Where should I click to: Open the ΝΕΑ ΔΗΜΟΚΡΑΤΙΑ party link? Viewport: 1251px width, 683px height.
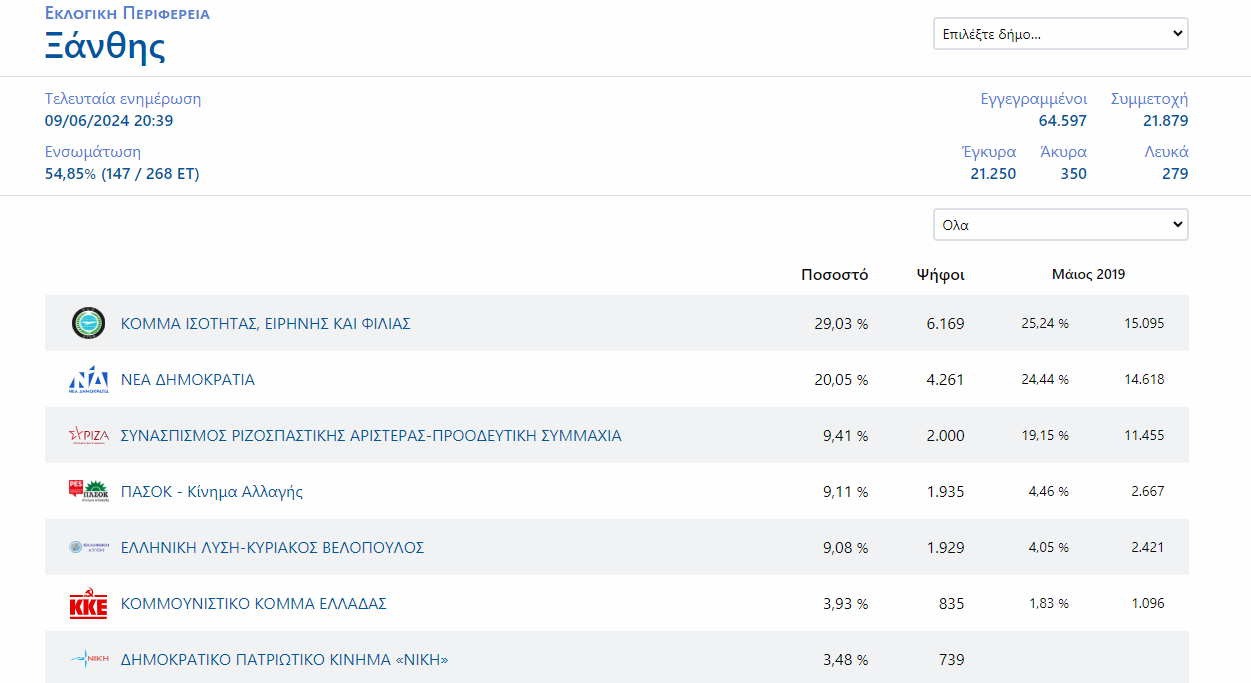pos(188,380)
